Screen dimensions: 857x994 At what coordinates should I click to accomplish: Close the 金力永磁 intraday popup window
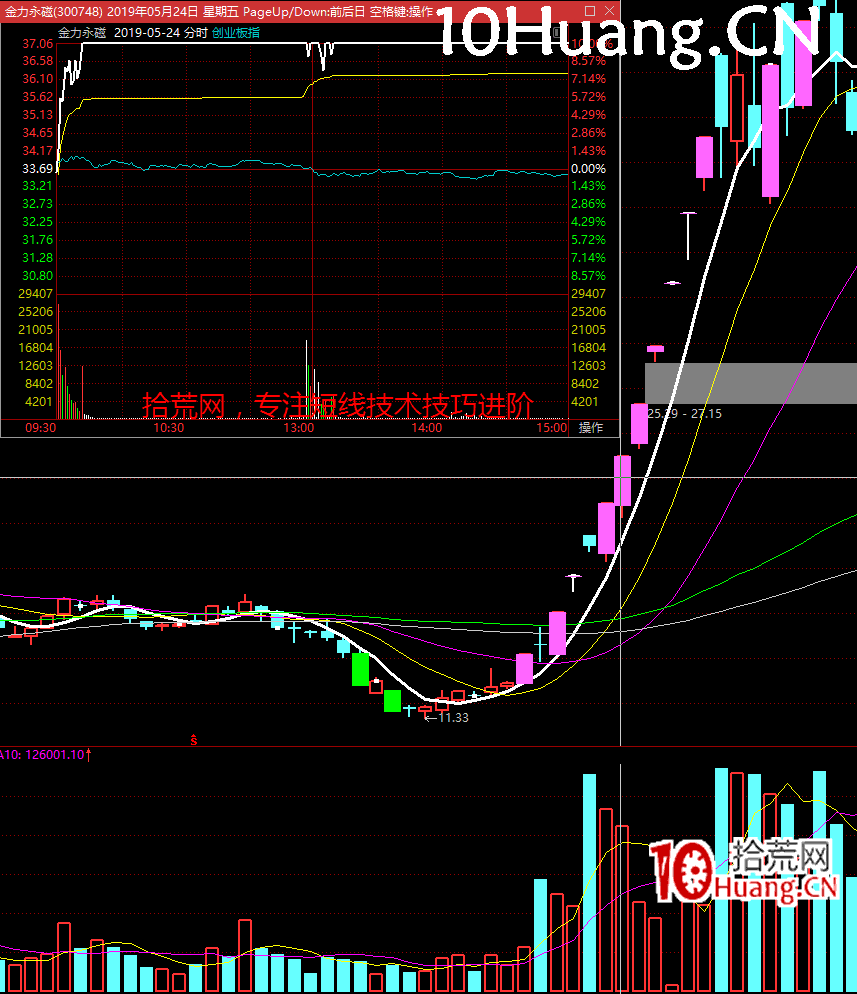click(x=609, y=11)
